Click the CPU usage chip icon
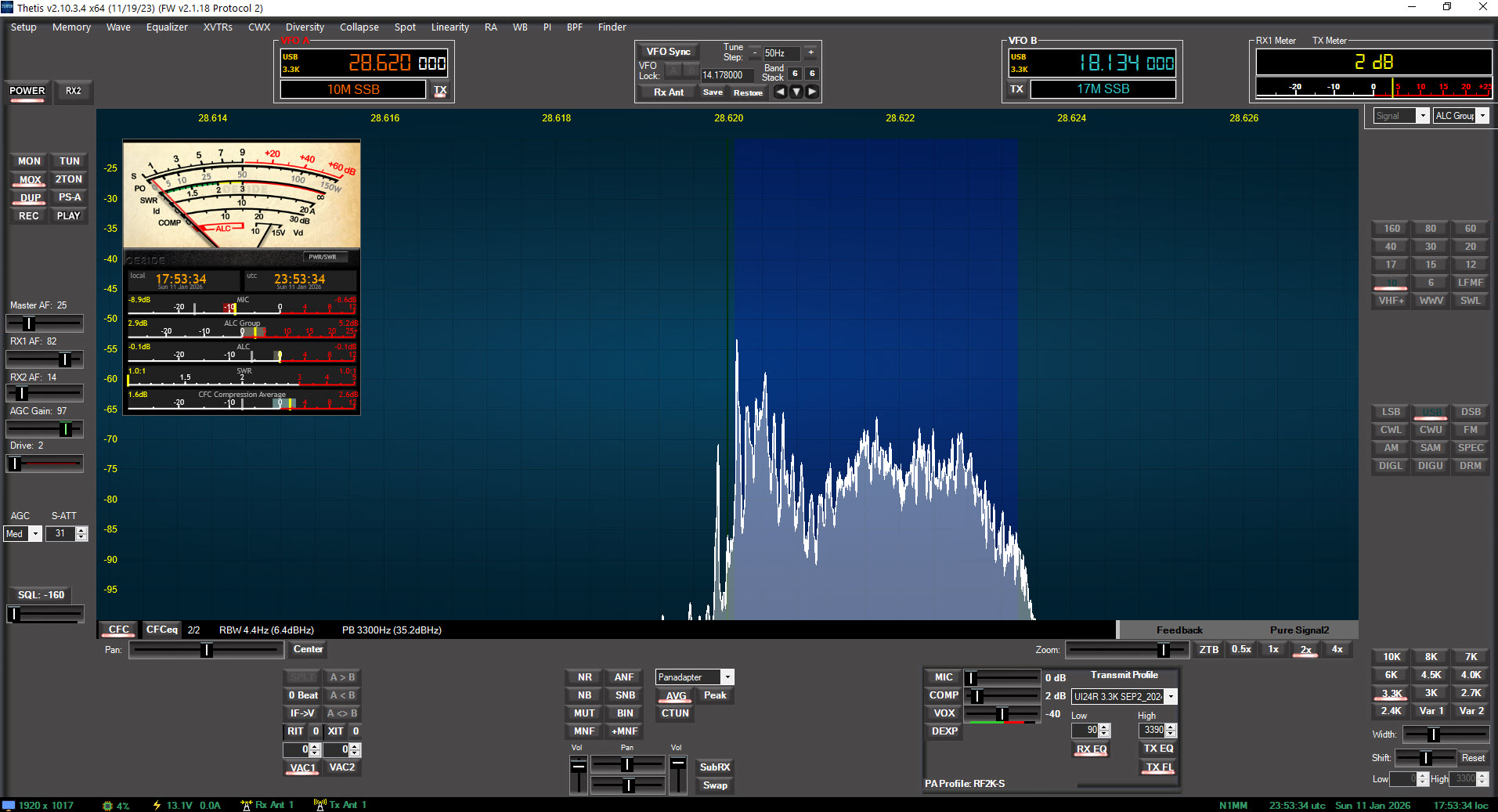This screenshot has height=812, width=1498. (107, 805)
